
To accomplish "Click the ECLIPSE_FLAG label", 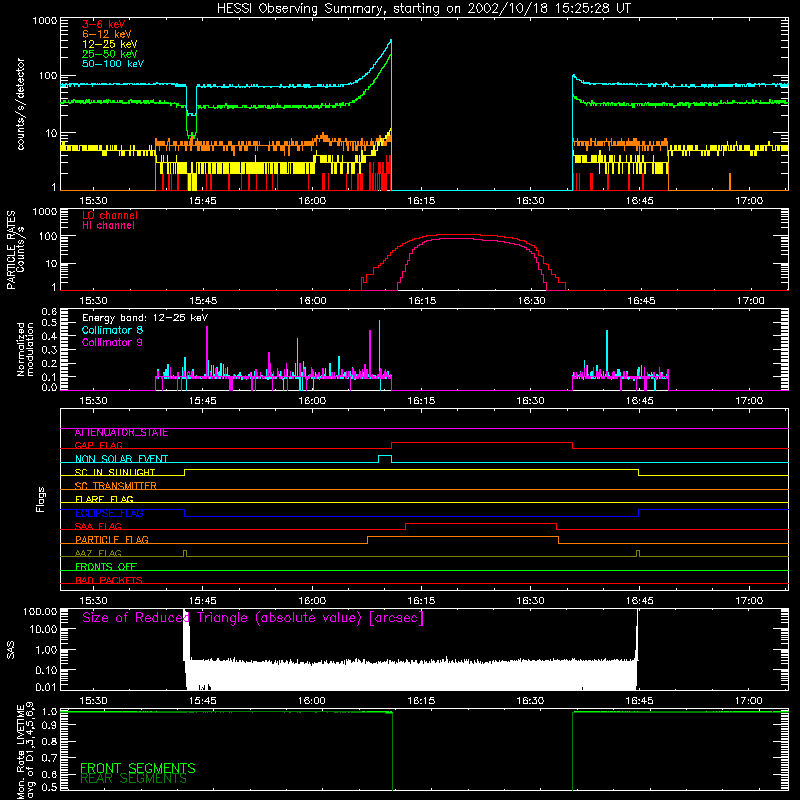I will [x=109, y=513].
